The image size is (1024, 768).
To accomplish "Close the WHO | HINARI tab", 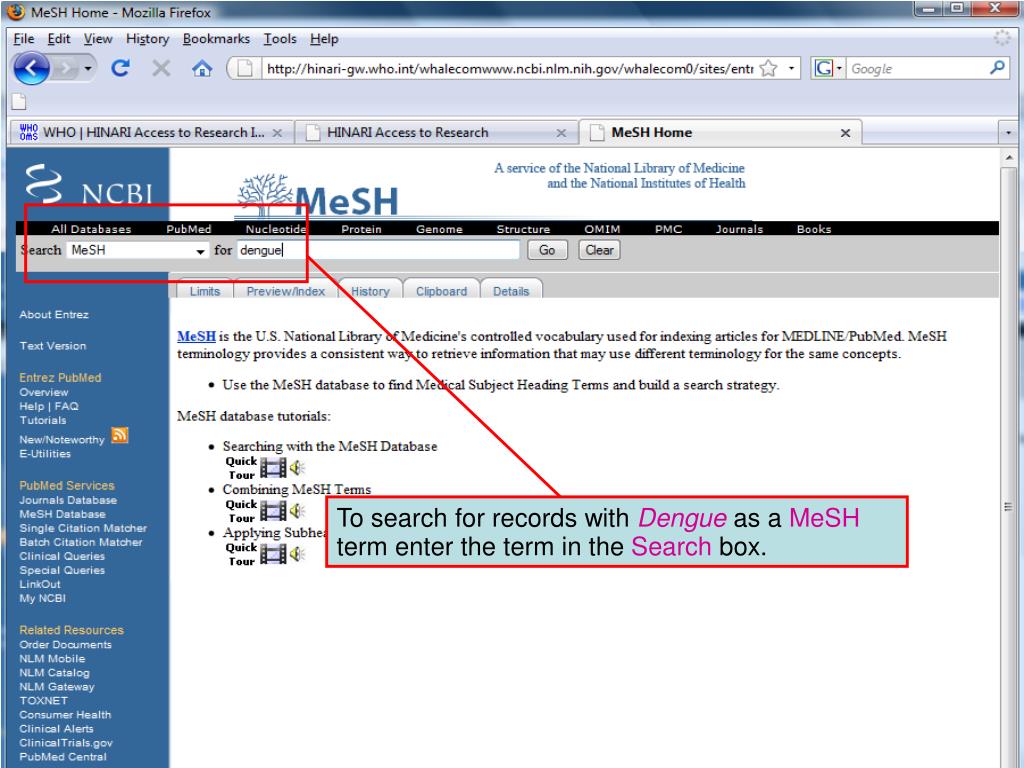I will pos(278,133).
